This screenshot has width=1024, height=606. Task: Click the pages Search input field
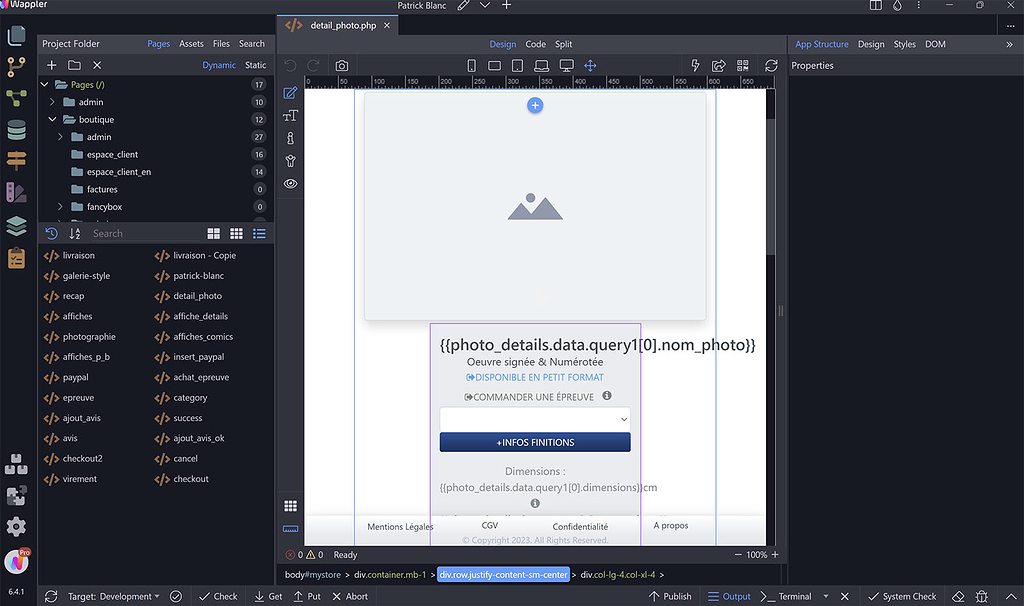click(x=144, y=234)
